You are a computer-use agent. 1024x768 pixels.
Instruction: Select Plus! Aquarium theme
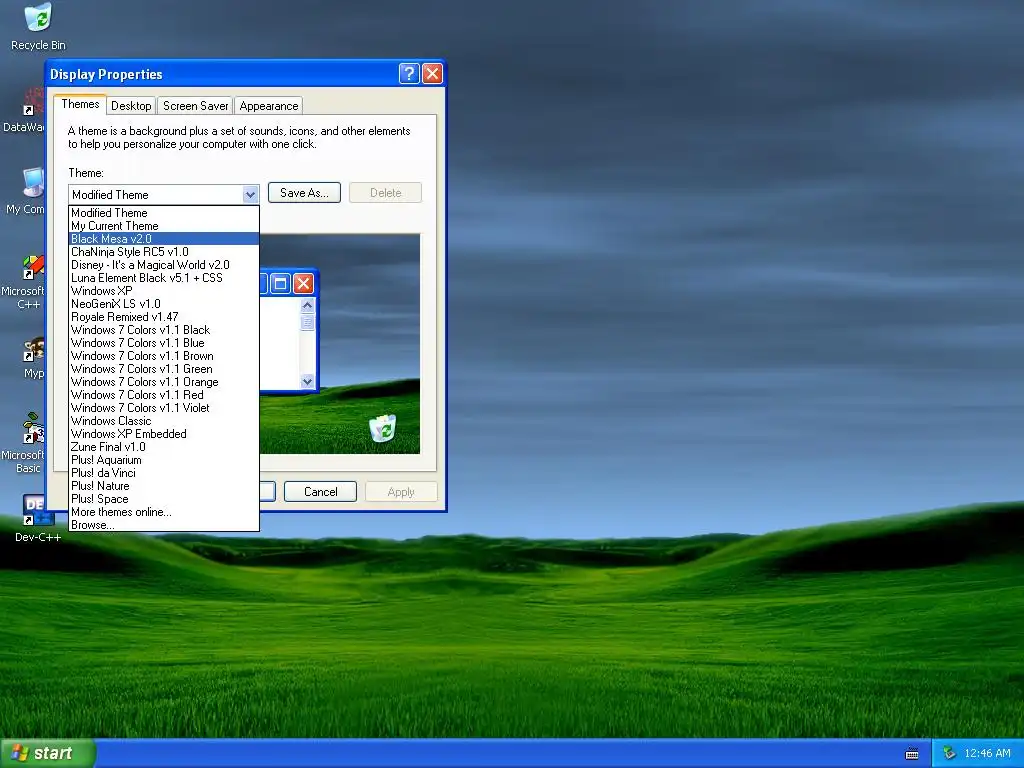pyautogui.click(x=164, y=460)
